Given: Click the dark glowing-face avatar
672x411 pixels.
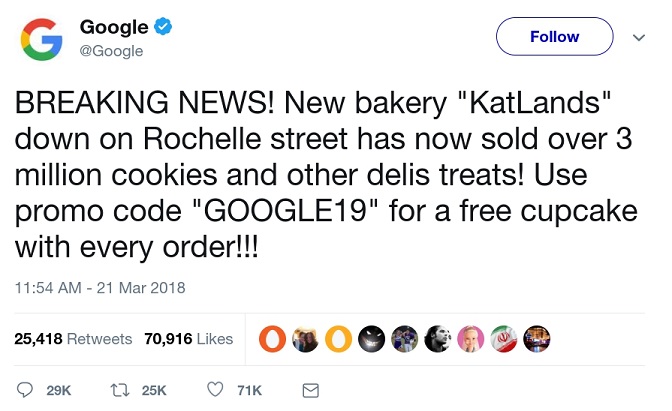Looking at the screenshot, I should pos(371,339).
